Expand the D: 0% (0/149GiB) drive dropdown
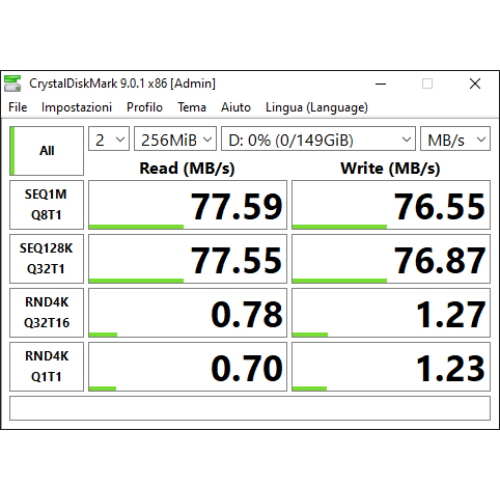The image size is (500, 500). click(x=318, y=139)
